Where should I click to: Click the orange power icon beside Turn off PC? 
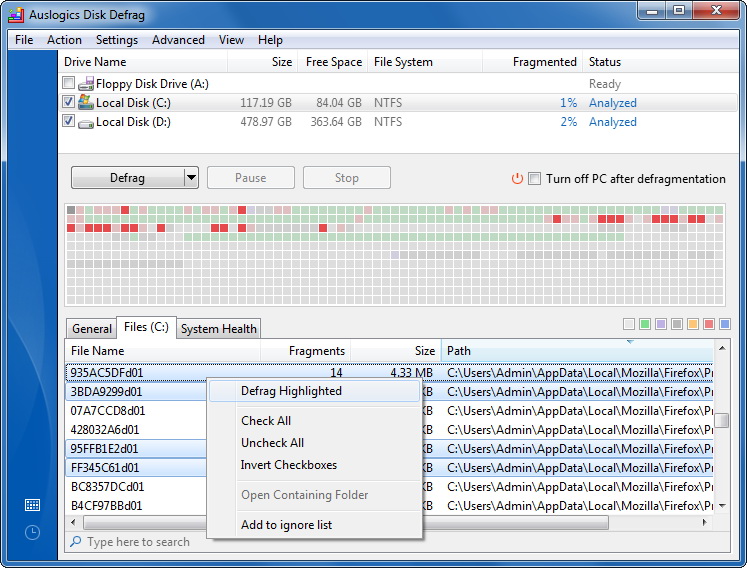pos(517,179)
